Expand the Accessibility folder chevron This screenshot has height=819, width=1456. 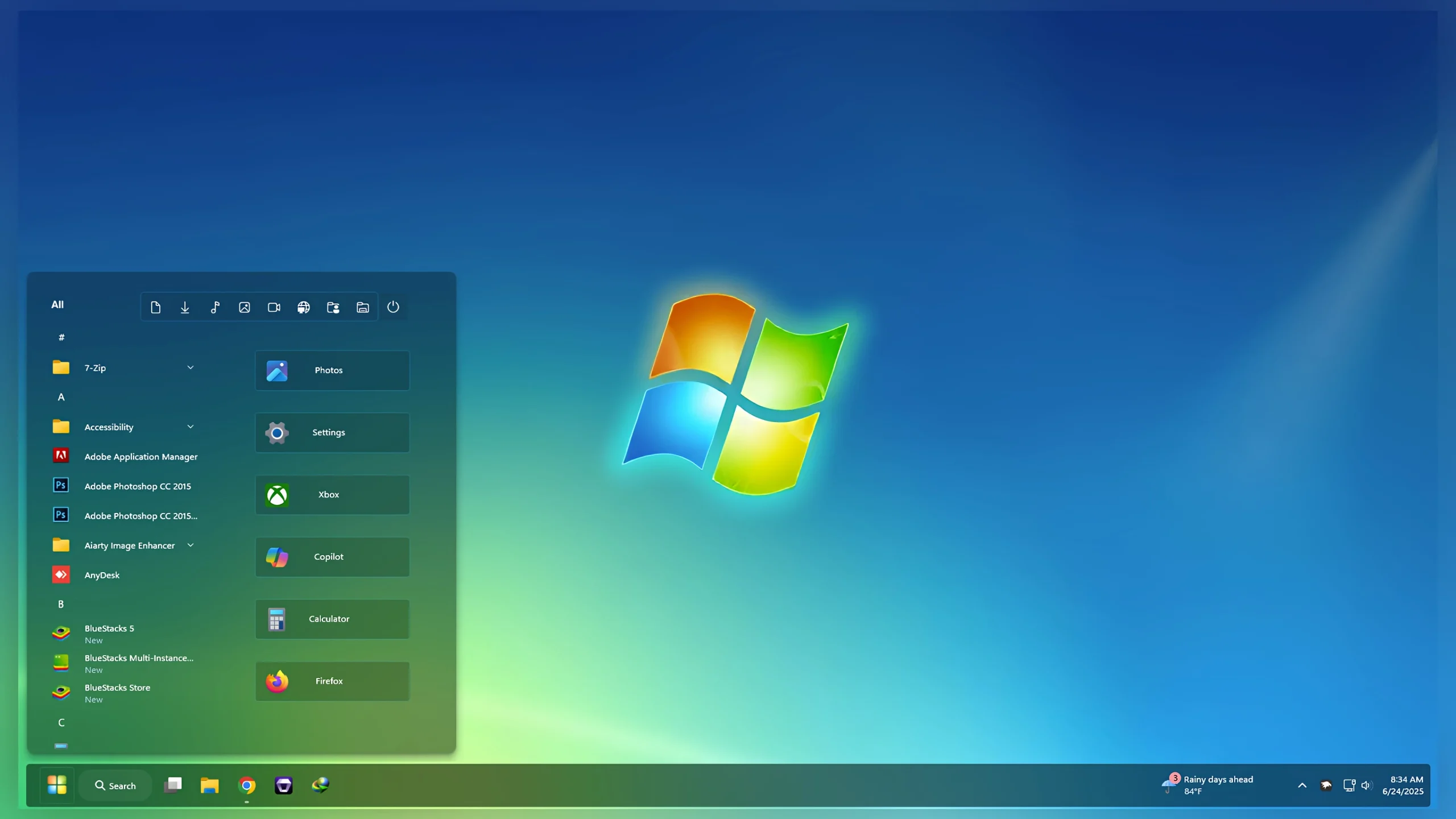point(191,427)
